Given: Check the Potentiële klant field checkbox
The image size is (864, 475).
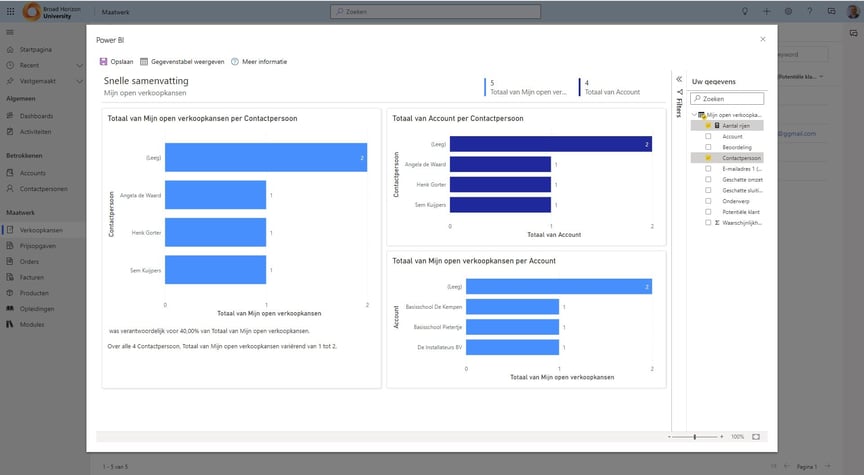Looking at the screenshot, I should 708,212.
